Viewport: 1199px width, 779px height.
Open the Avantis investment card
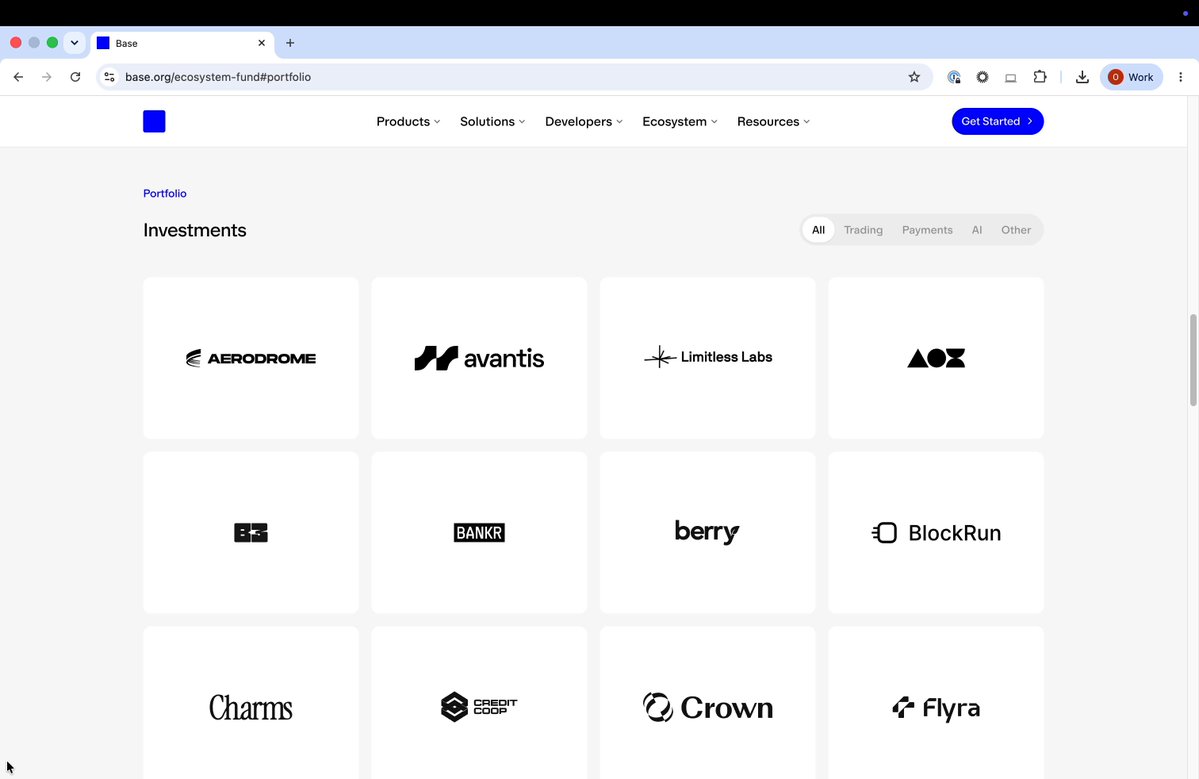click(x=479, y=358)
